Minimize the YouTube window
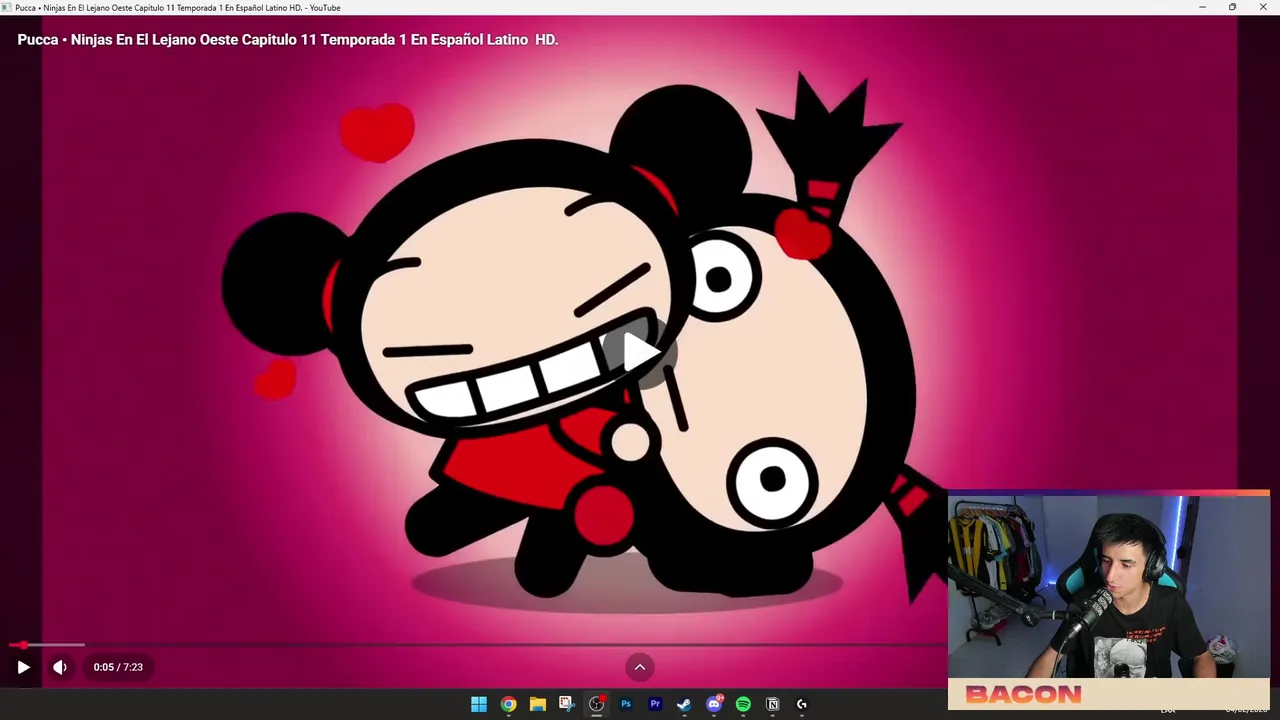This screenshot has width=1280, height=720. 1202,7
